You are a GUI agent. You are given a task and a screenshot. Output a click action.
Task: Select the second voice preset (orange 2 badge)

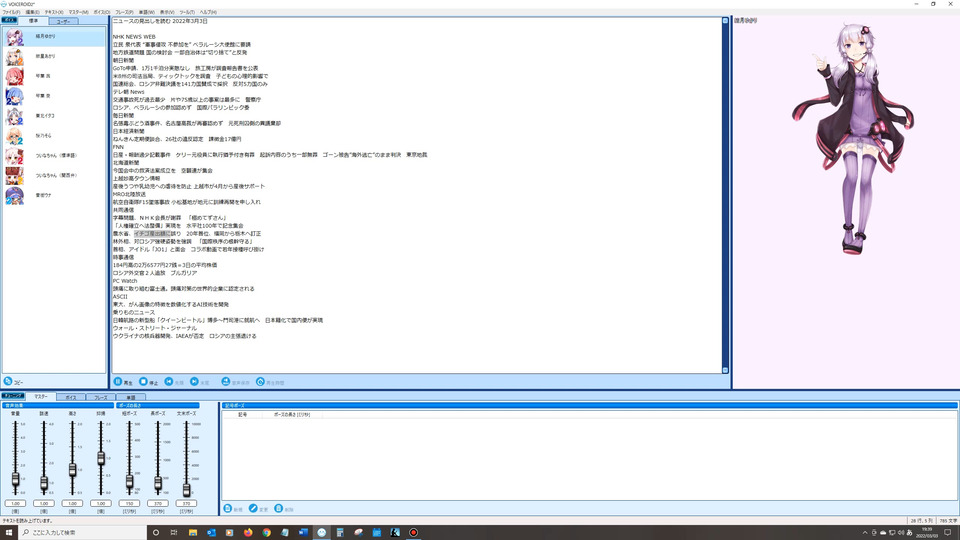point(54,56)
